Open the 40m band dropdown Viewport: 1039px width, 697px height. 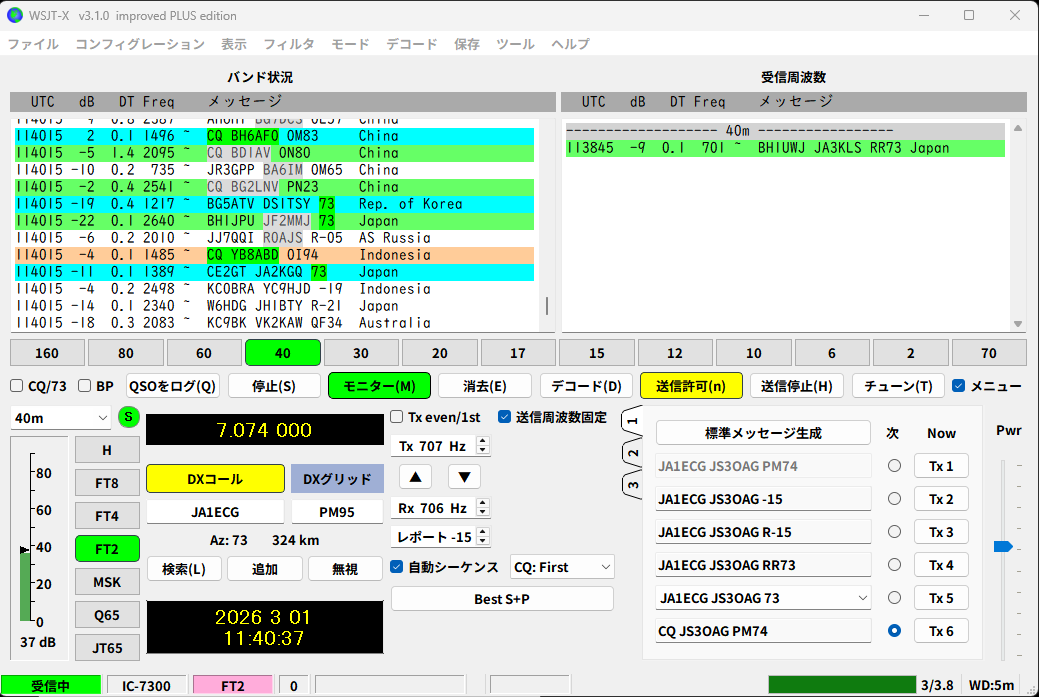(x=60, y=418)
